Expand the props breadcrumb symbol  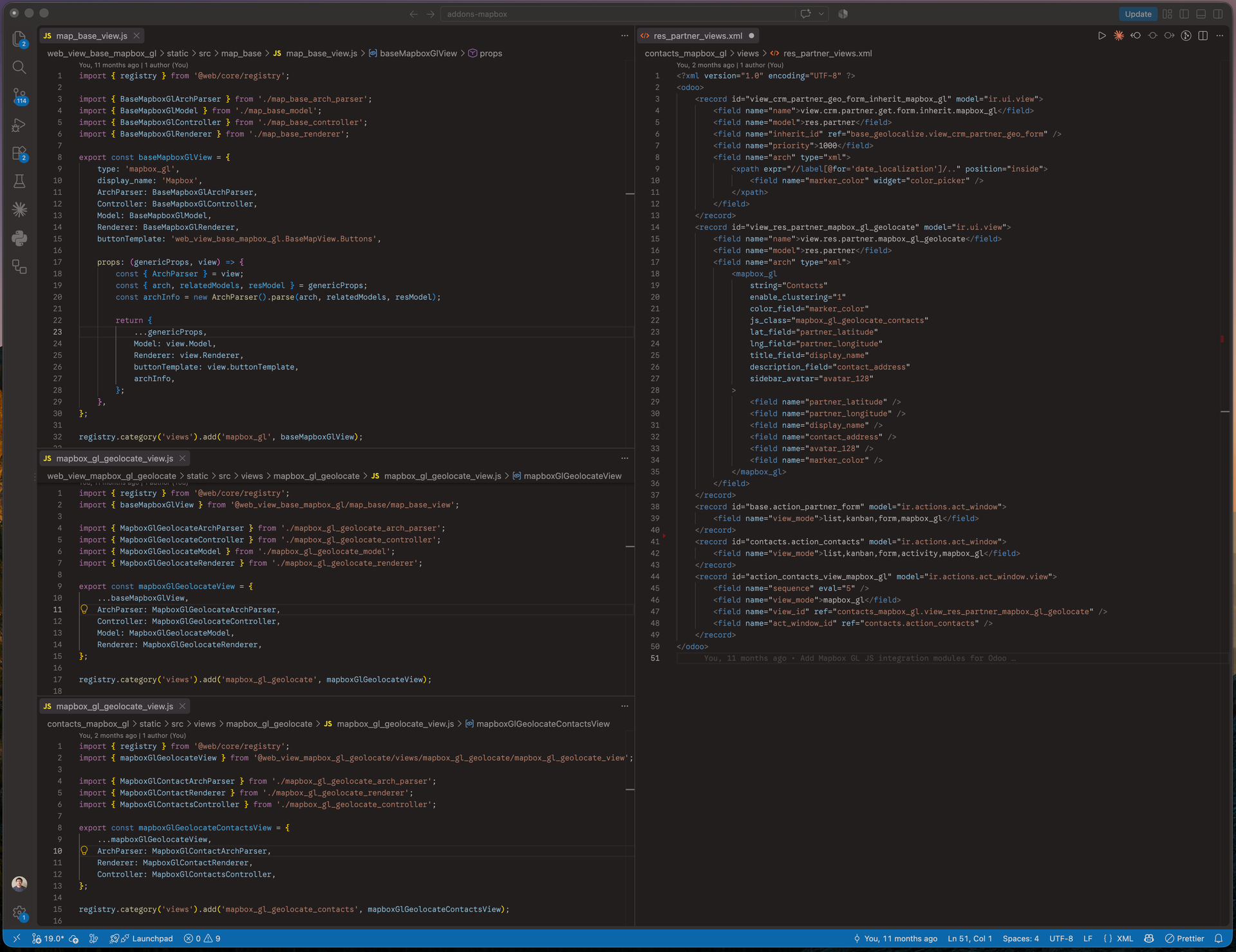[x=485, y=53]
